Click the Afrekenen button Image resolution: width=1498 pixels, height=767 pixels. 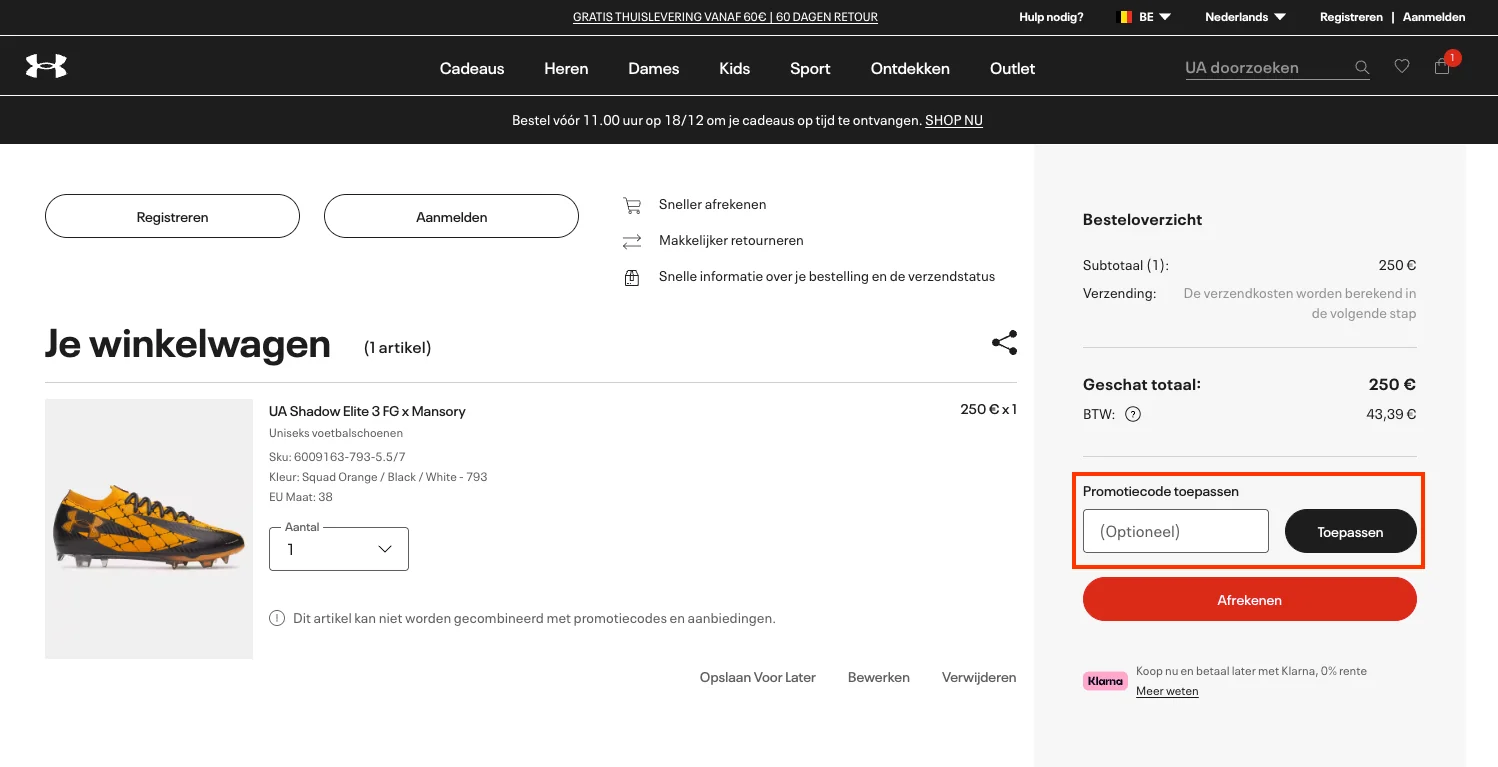1249,599
